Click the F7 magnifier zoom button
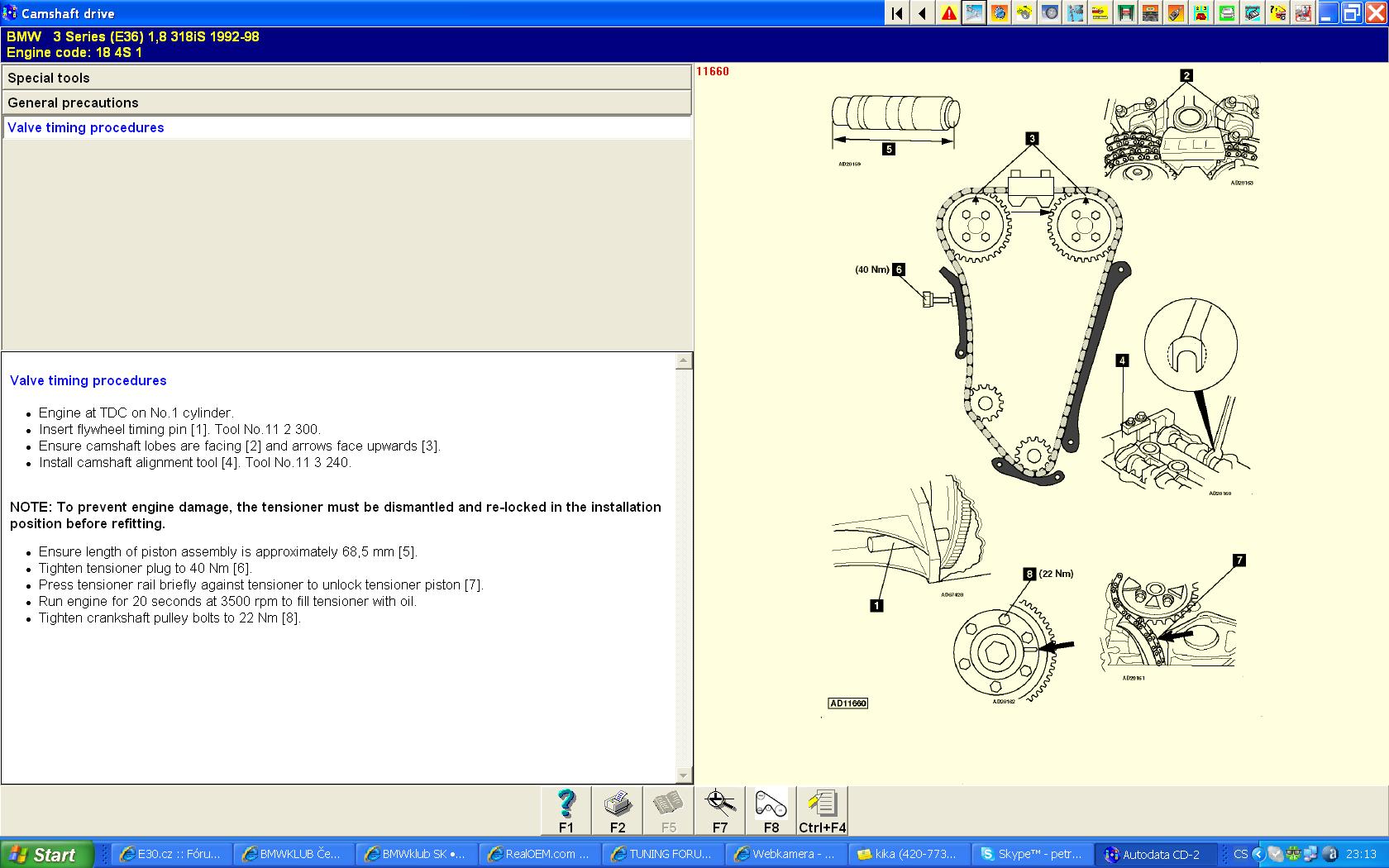This screenshot has height=868, width=1389. [720, 810]
